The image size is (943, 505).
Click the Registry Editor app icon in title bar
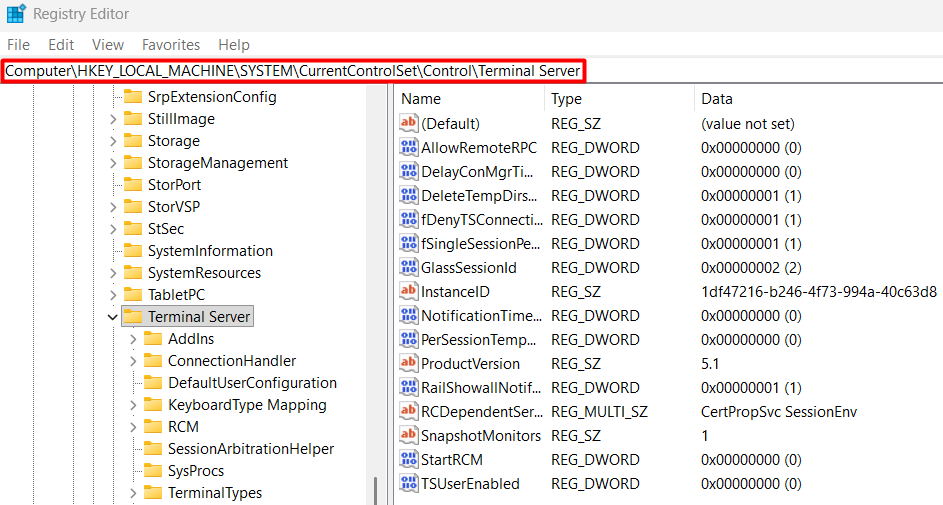(16, 15)
